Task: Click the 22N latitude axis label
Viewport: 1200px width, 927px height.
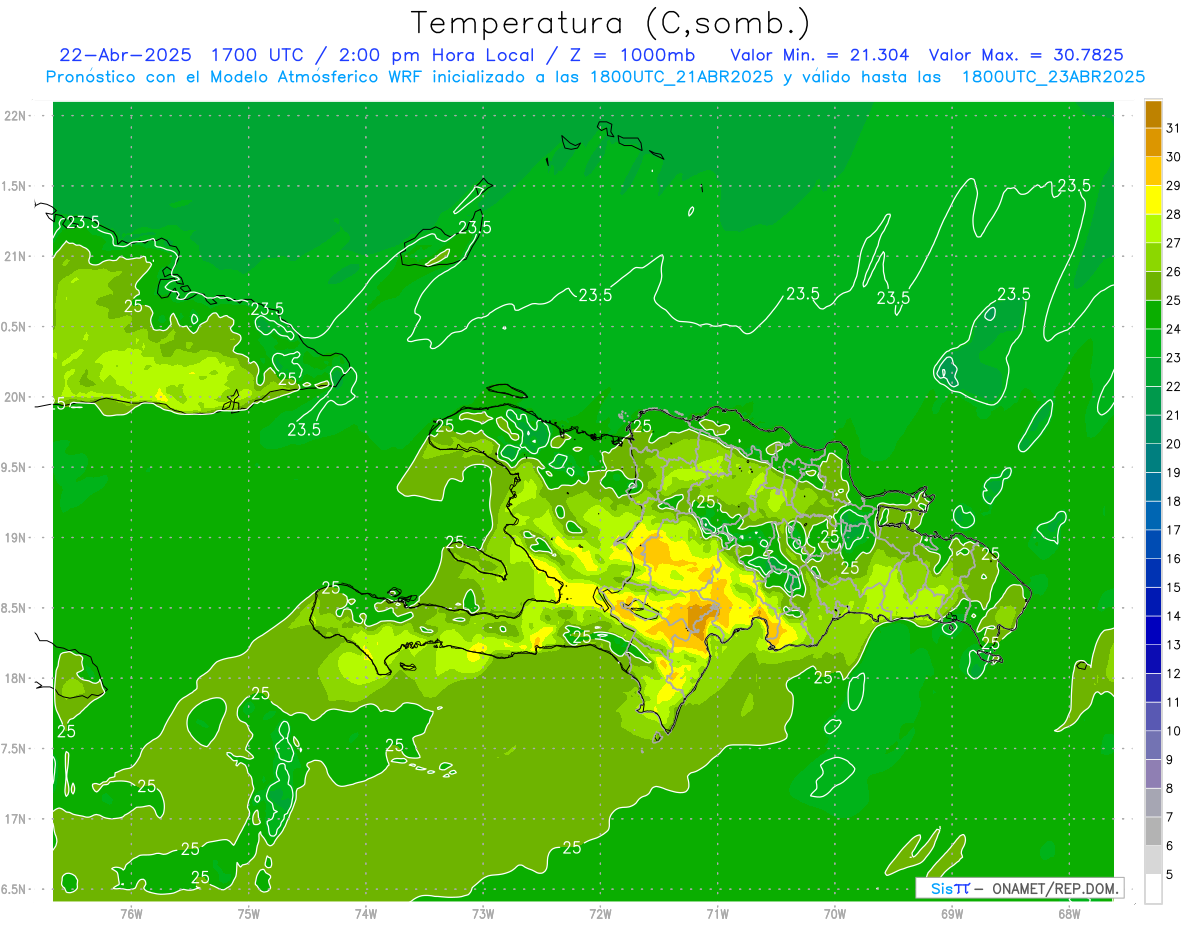Action: coord(14,116)
